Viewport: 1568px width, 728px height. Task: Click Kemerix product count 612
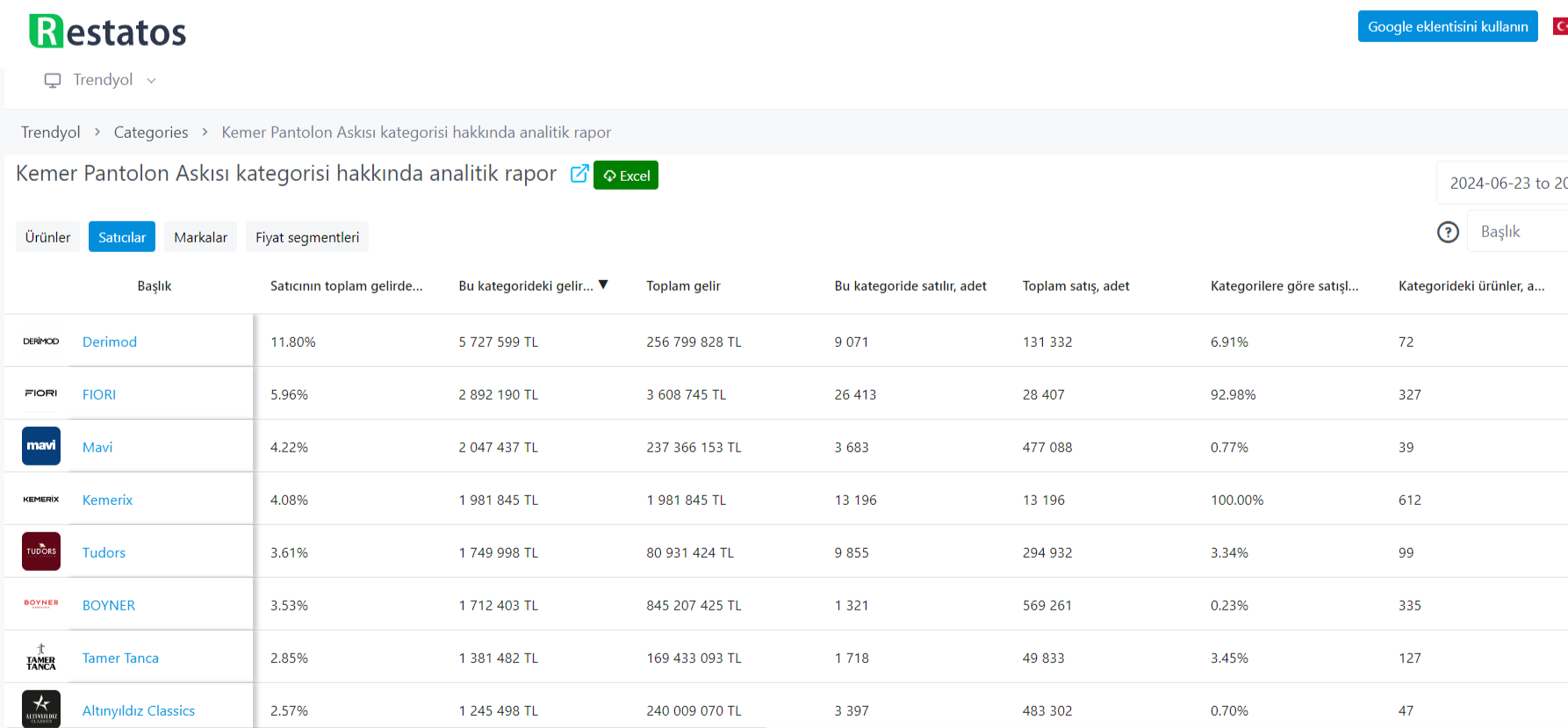click(1410, 500)
